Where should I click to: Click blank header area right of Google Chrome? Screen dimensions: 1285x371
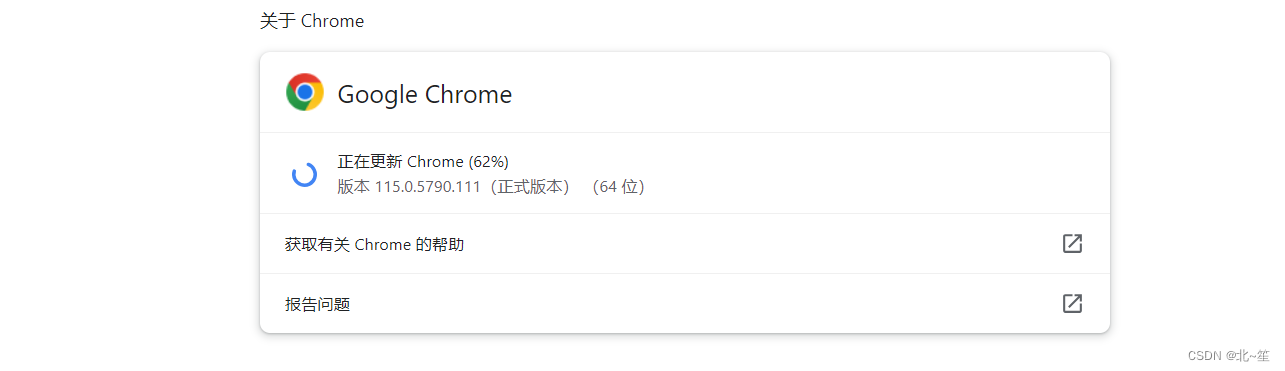(800, 93)
